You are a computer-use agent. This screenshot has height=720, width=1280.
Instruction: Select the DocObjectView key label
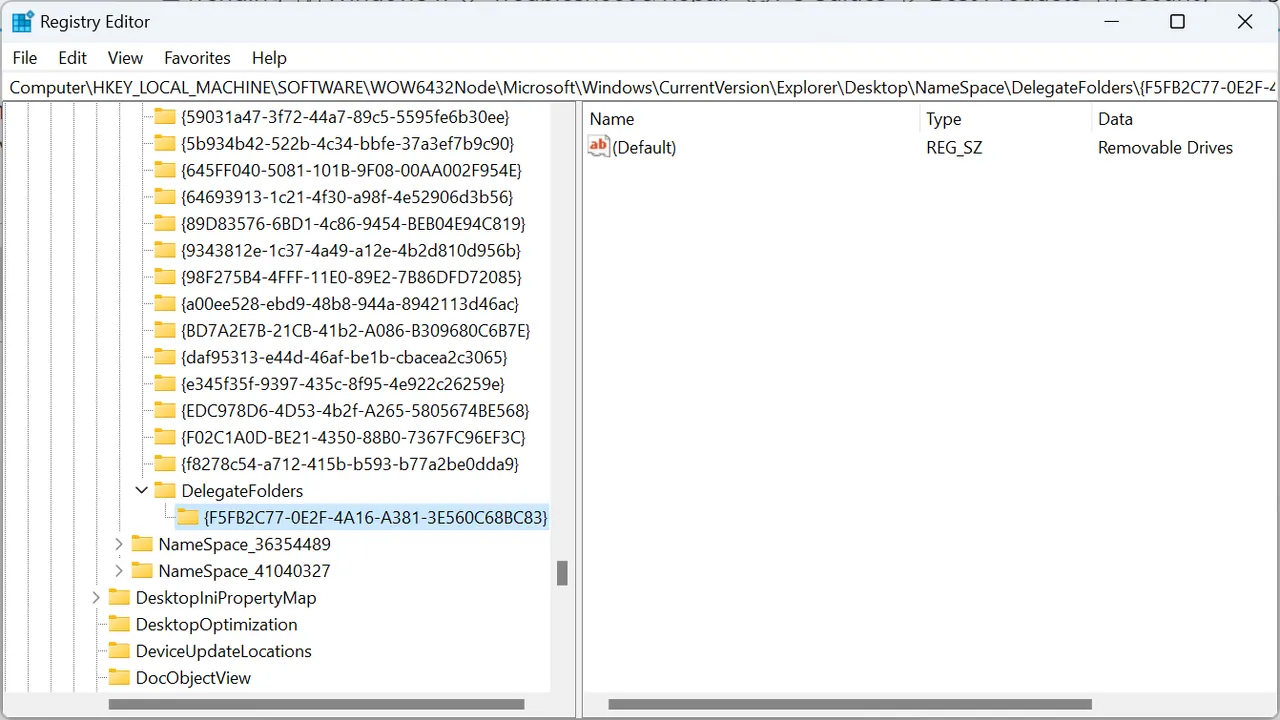[x=193, y=677]
